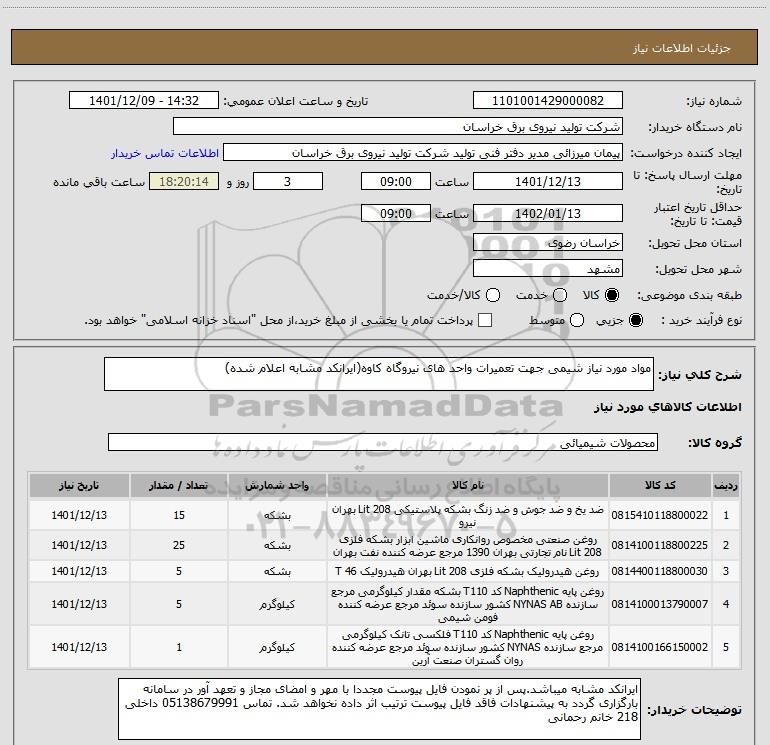Choose the متوسط purchase process option

pyautogui.click(x=577, y=321)
